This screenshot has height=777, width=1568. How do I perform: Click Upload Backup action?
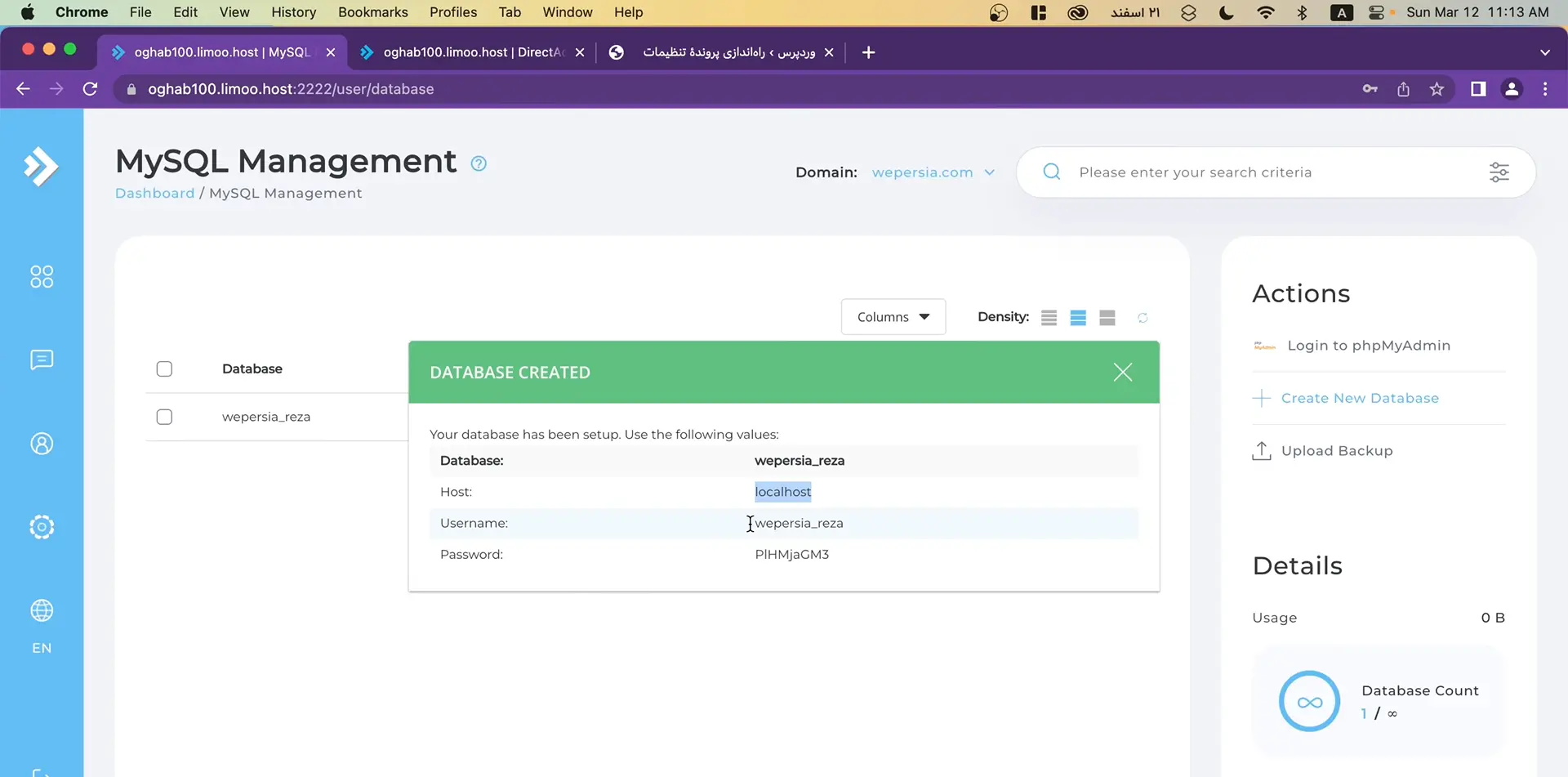pyautogui.click(x=1337, y=451)
